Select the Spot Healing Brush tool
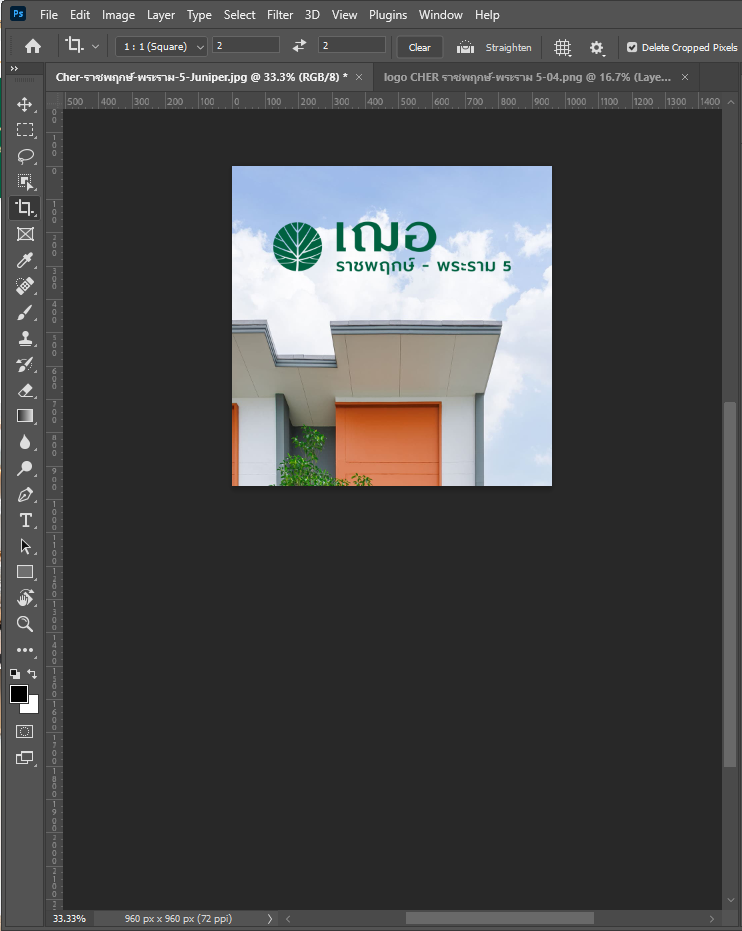The image size is (742, 931). 24,286
